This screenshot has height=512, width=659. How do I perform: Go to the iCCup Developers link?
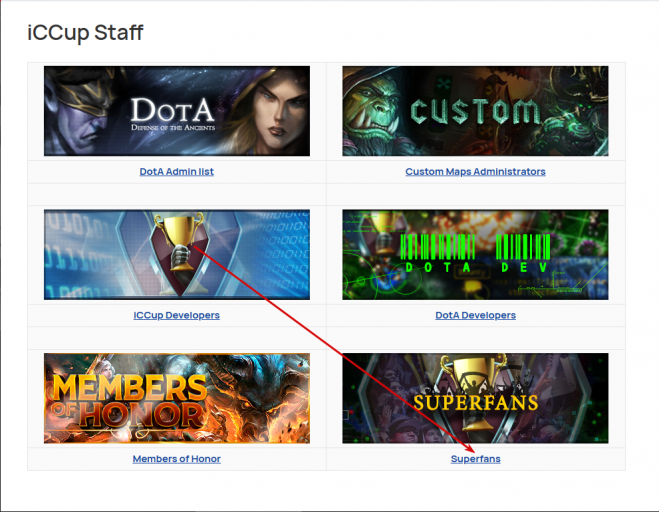(x=177, y=315)
